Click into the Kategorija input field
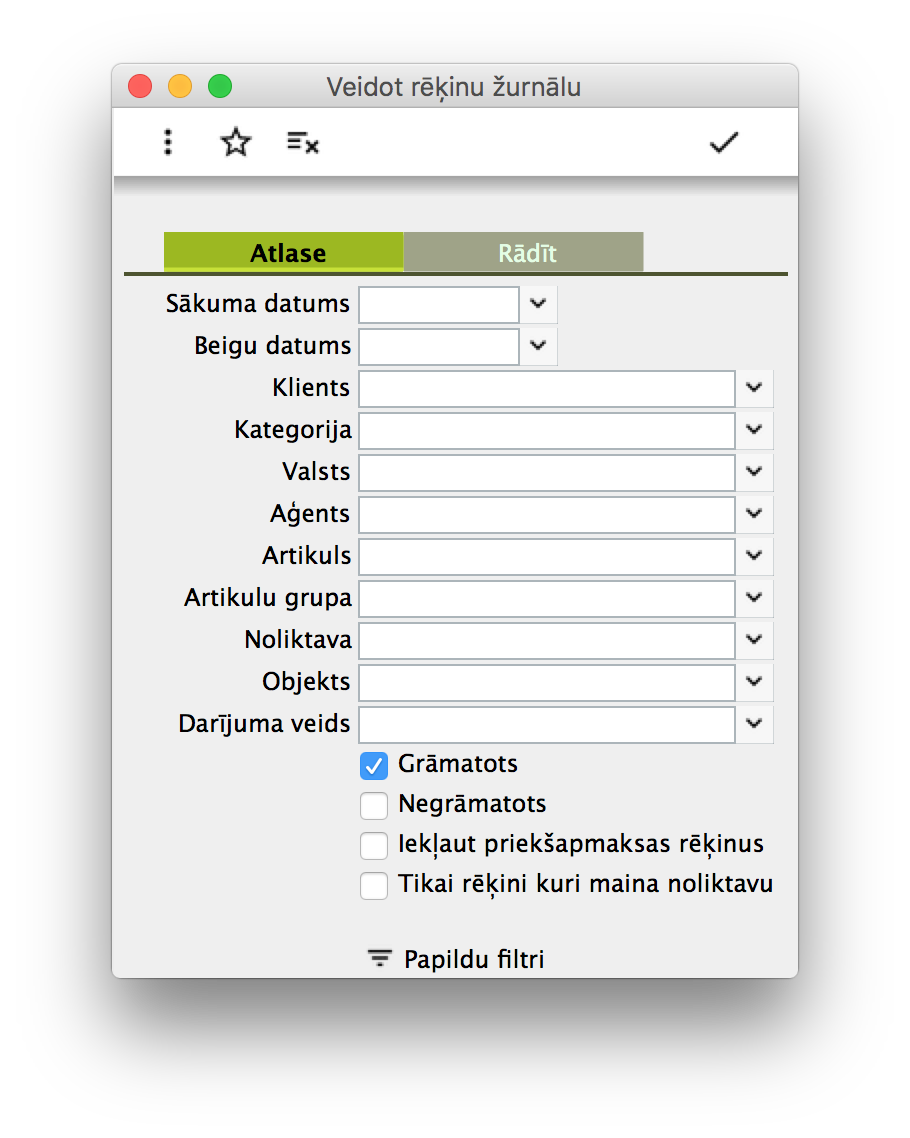Image resolution: width=910 pixels, height=1138 pixels. [x=547, y=430]
